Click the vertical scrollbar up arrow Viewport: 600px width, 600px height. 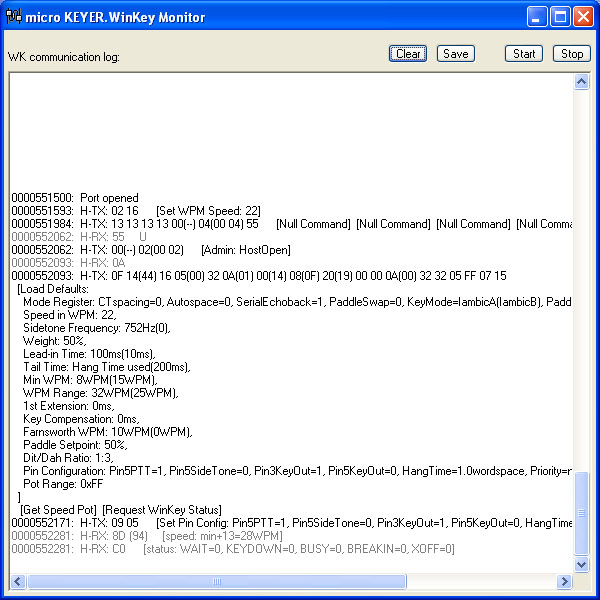(x=581, y=82)
